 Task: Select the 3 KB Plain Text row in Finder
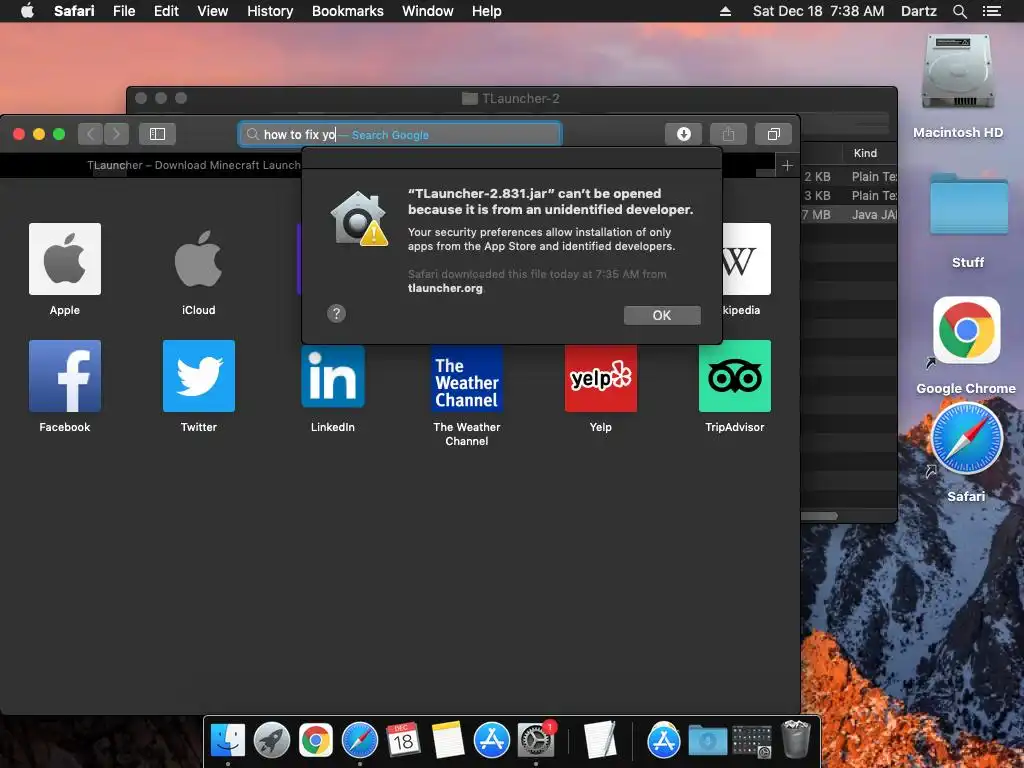point(849,195)
